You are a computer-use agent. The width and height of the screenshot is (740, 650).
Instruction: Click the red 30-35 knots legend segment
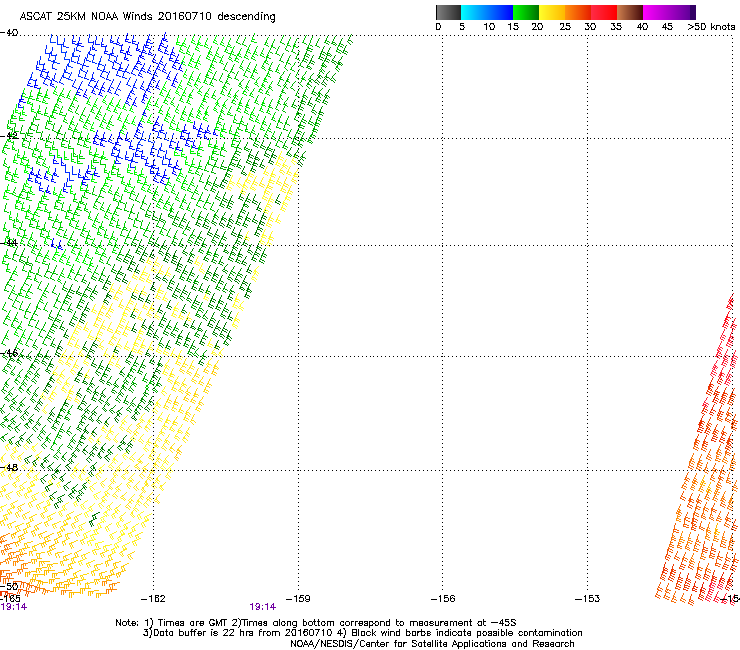tap(604, 12)
